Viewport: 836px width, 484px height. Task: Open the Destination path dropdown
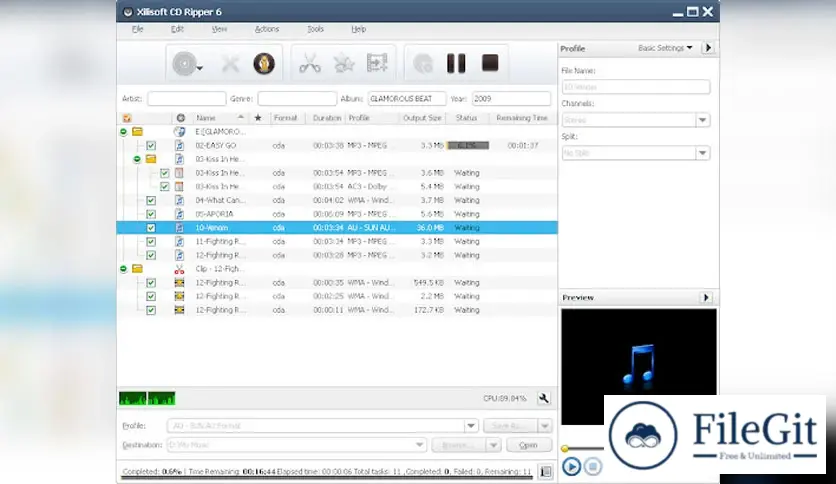click(x=420, y=445)
